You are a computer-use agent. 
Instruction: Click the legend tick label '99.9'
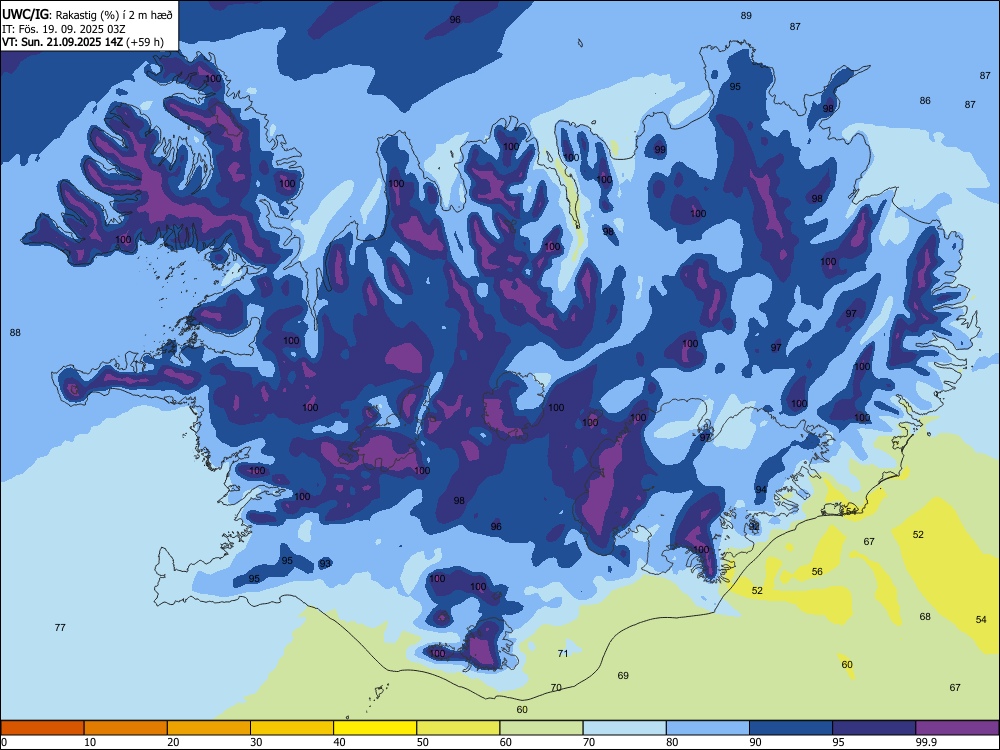[x=926, y=742]
